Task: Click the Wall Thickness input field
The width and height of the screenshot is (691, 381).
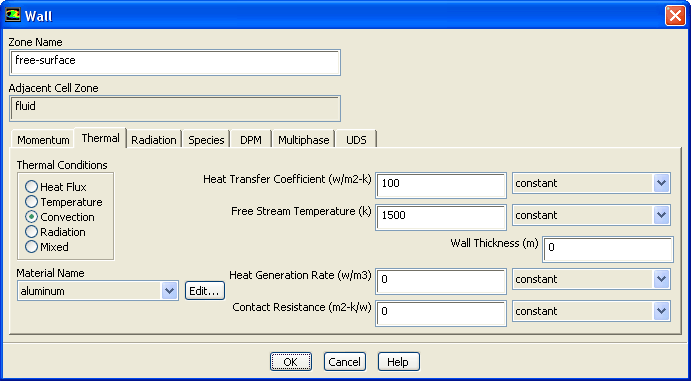Action: point(608,250)
